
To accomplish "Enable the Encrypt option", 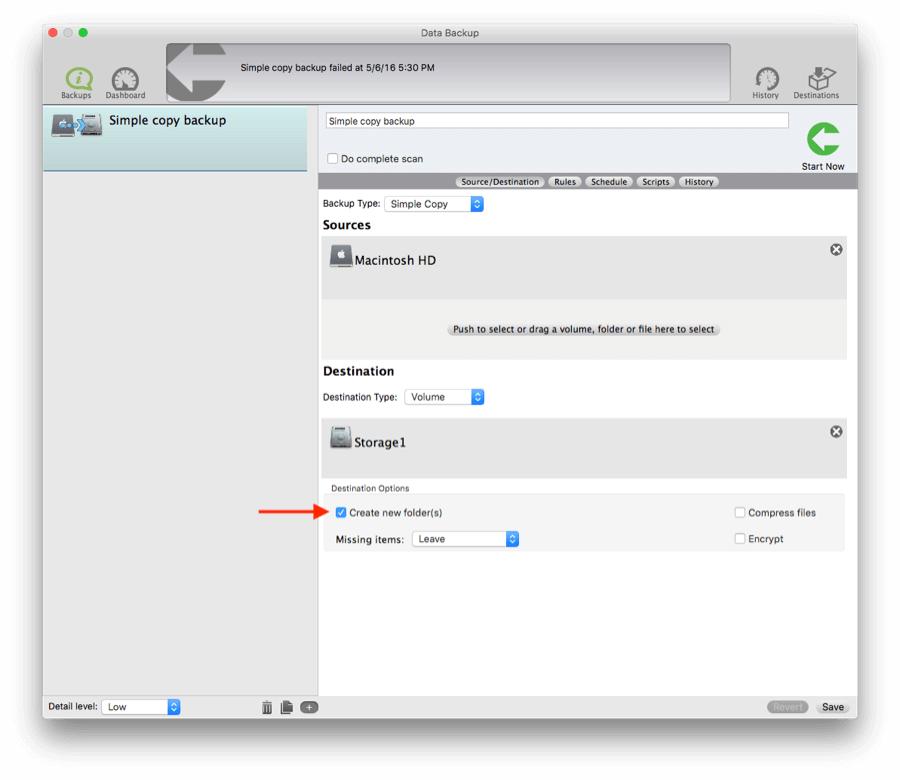I will click(x=739, y=538).
